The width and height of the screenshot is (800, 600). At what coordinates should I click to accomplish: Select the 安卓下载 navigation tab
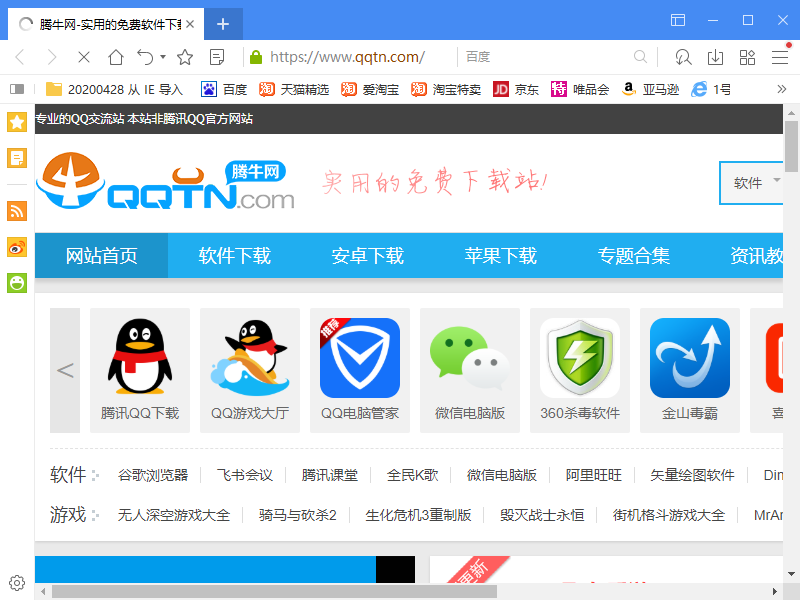tap(367, 256)
